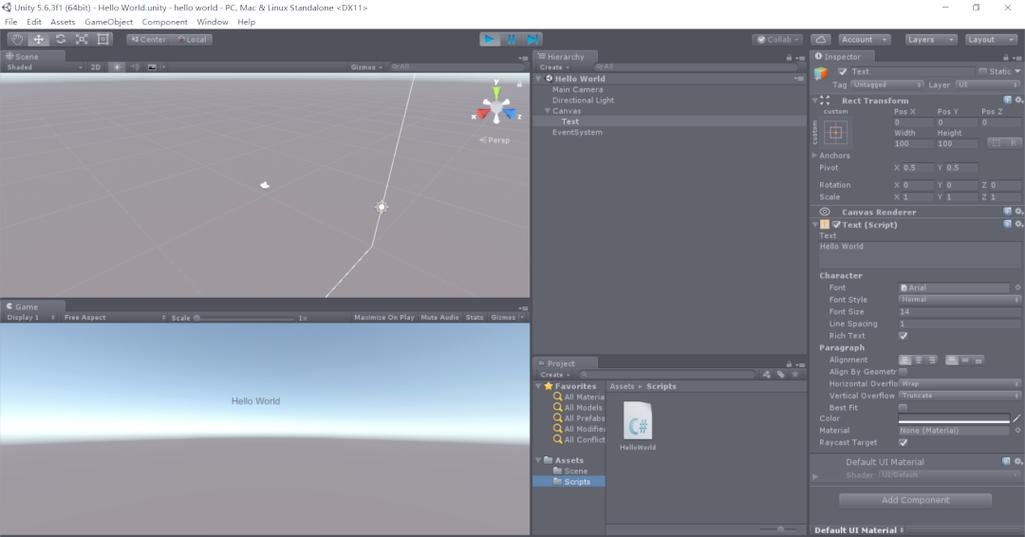Click the scene orientation gizmo
The image size is (1025, 537).
tap(496, 107)
